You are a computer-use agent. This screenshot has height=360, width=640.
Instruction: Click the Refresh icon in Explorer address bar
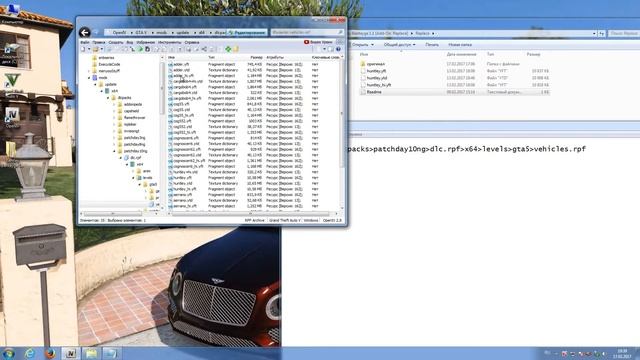(x=602, y=33)
